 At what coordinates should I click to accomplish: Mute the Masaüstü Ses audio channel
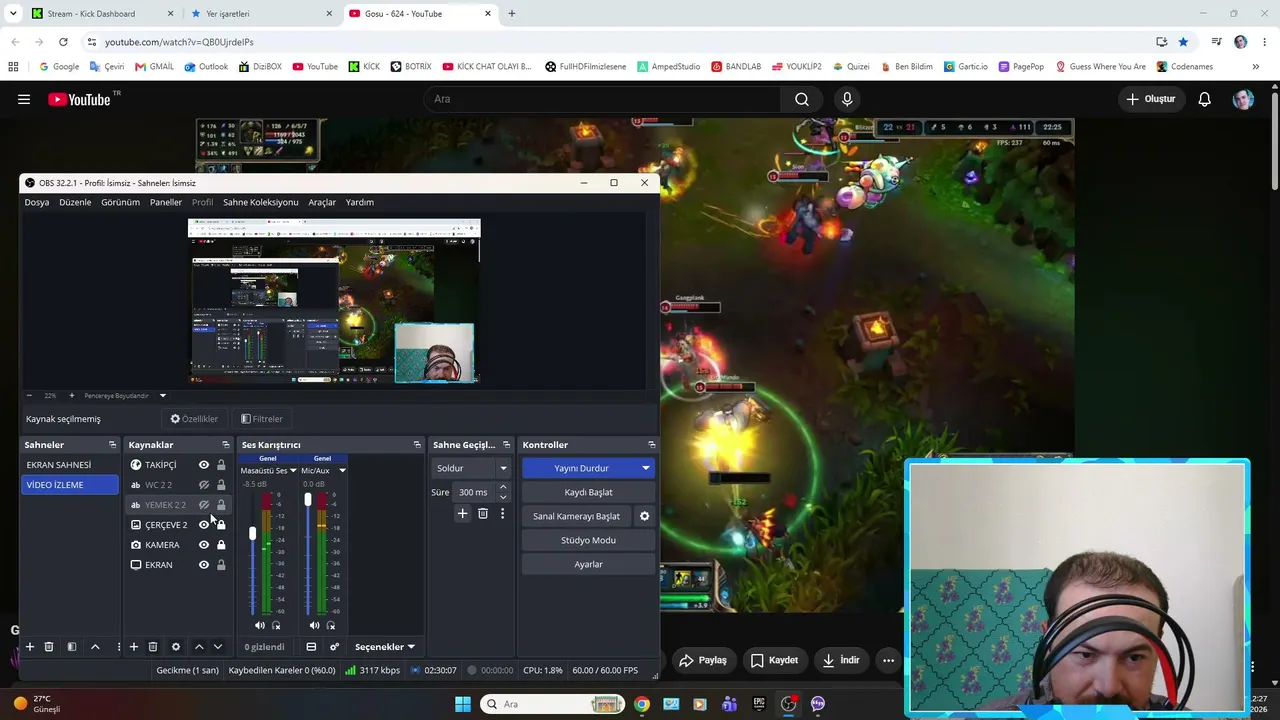pos(260,625)
